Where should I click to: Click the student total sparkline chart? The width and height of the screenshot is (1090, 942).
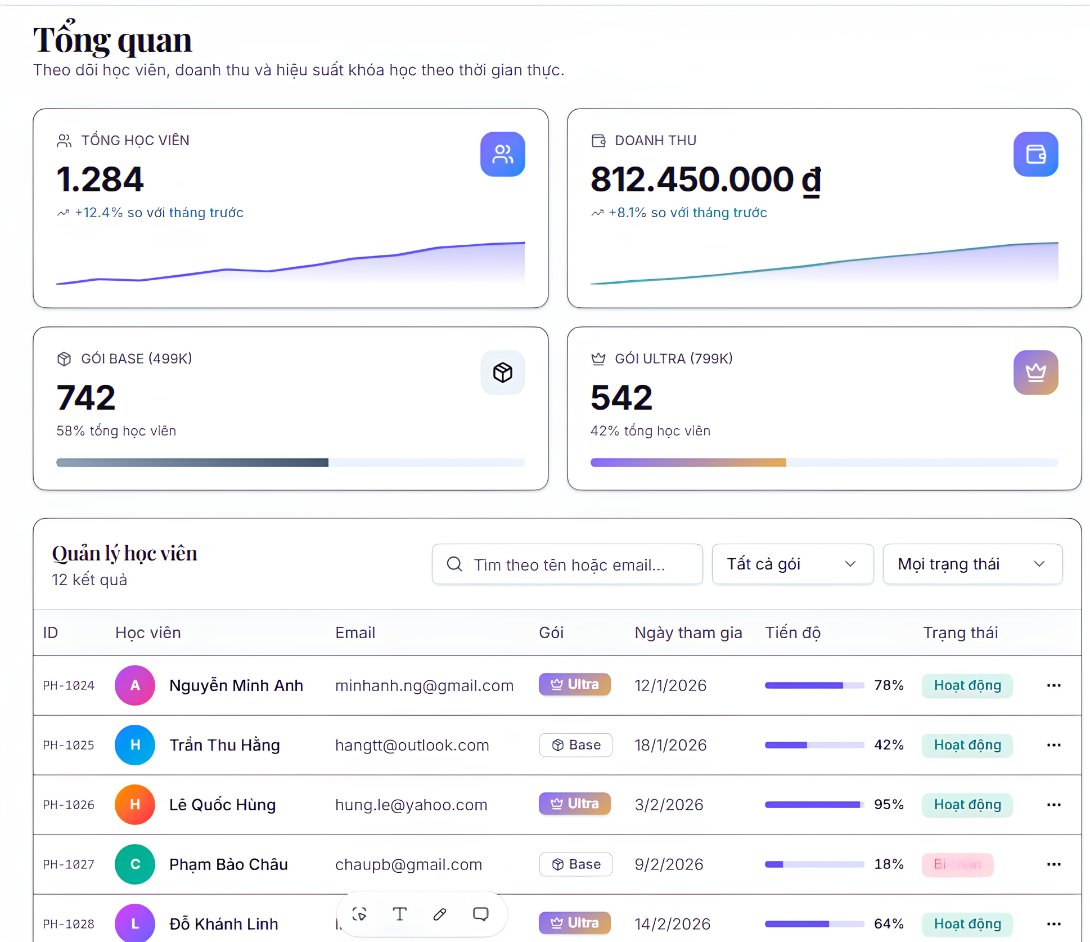tap(291, 263)
